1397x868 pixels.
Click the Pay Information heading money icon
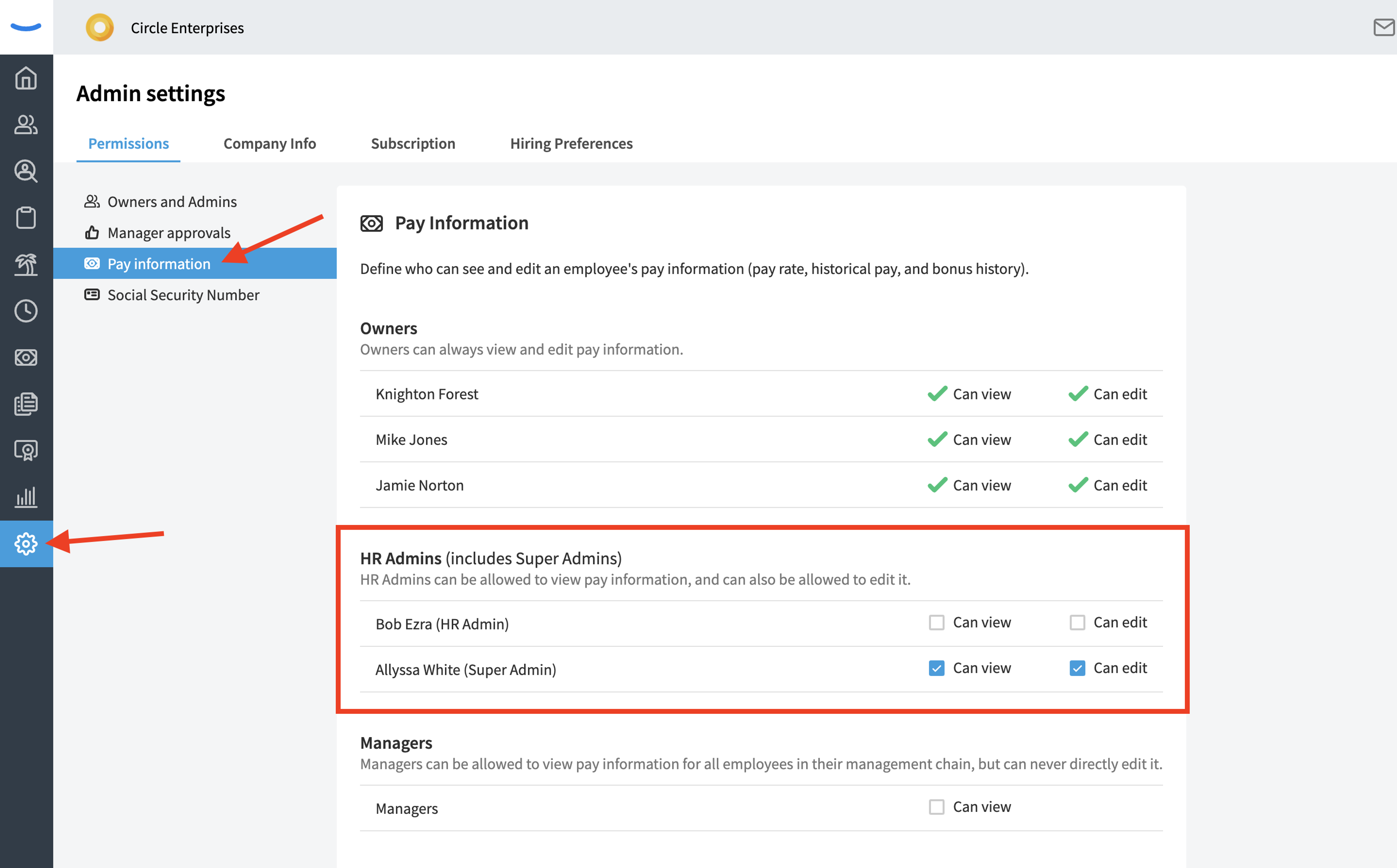tap(371, 223)
